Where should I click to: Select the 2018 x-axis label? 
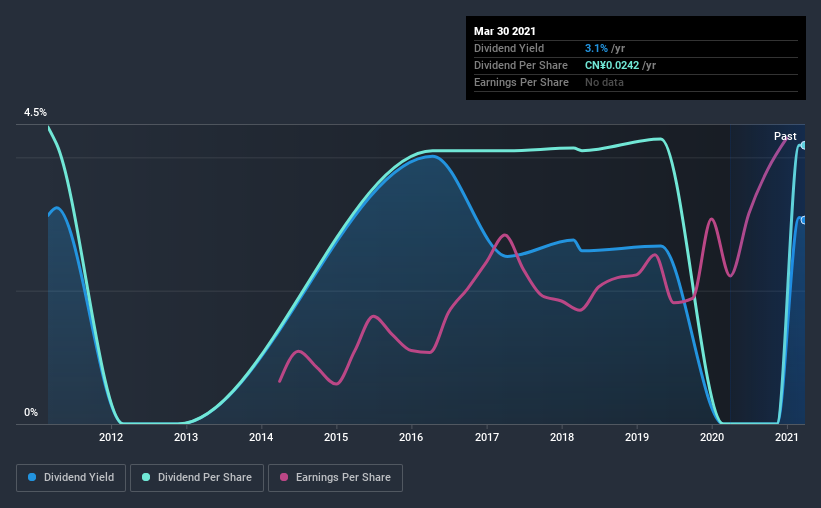[x=562, y=437]
